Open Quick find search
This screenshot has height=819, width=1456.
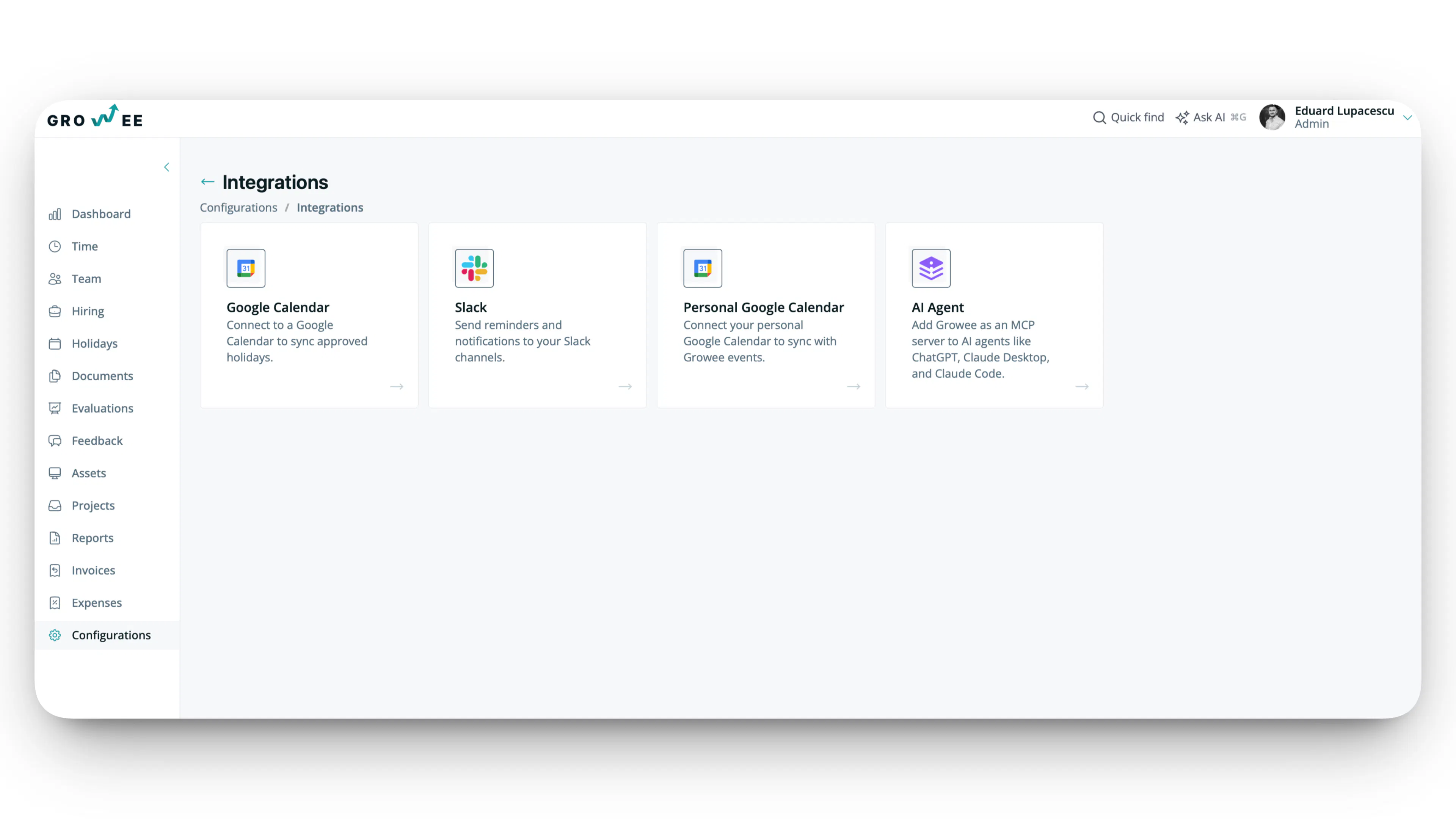point(1127,117)
